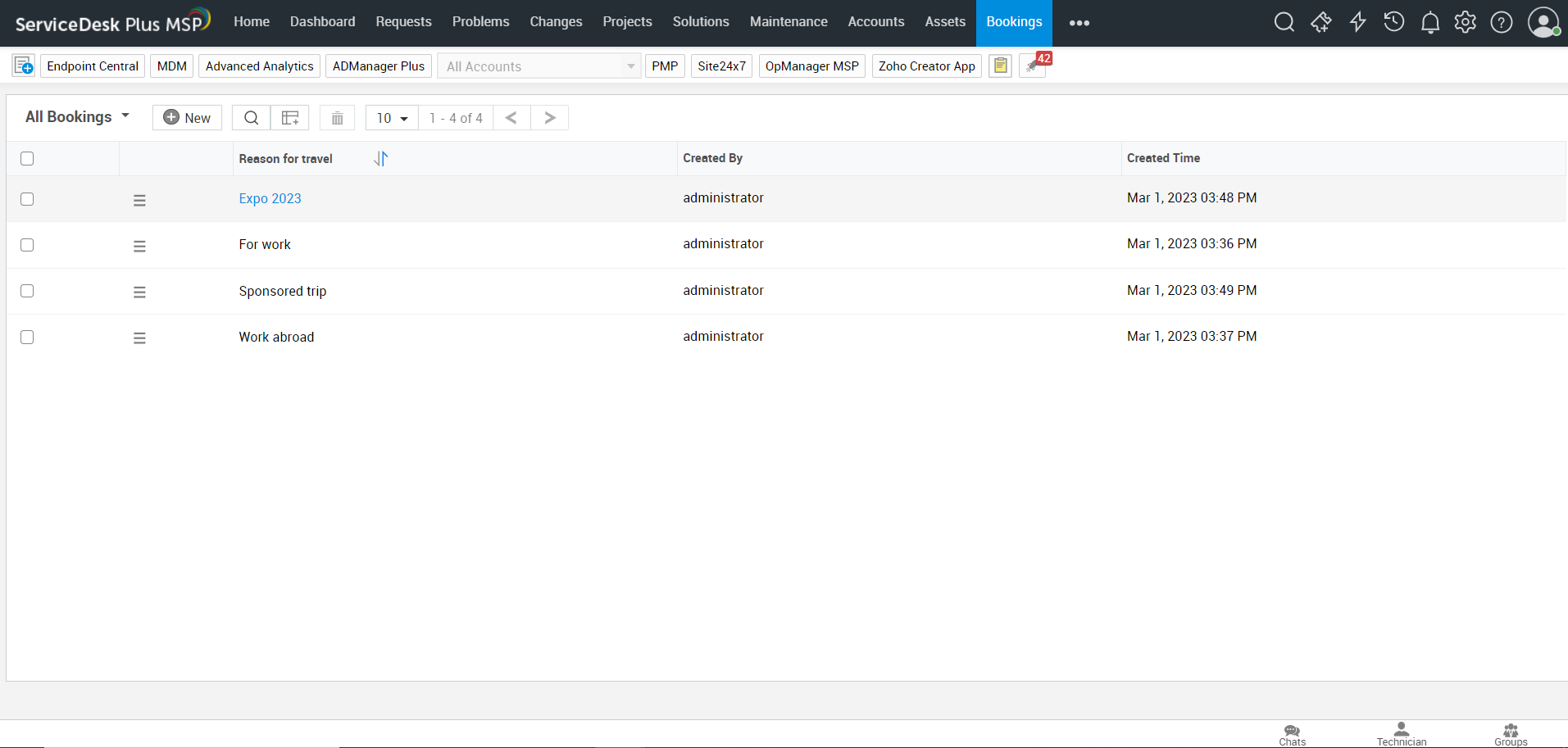Change rows per page from 10

click(x=391, y=117)
